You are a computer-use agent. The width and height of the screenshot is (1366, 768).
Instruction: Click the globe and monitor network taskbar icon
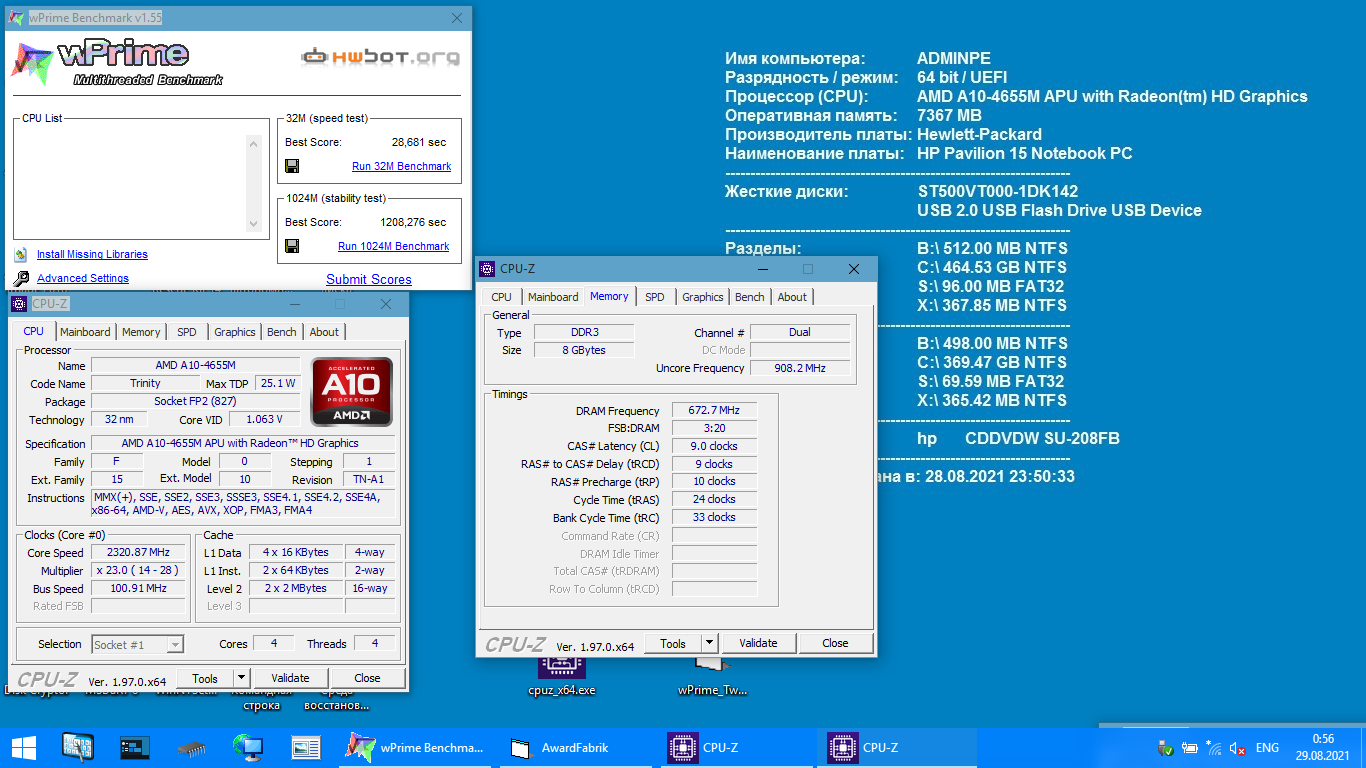pyautogui.click(x=248, y=747)
